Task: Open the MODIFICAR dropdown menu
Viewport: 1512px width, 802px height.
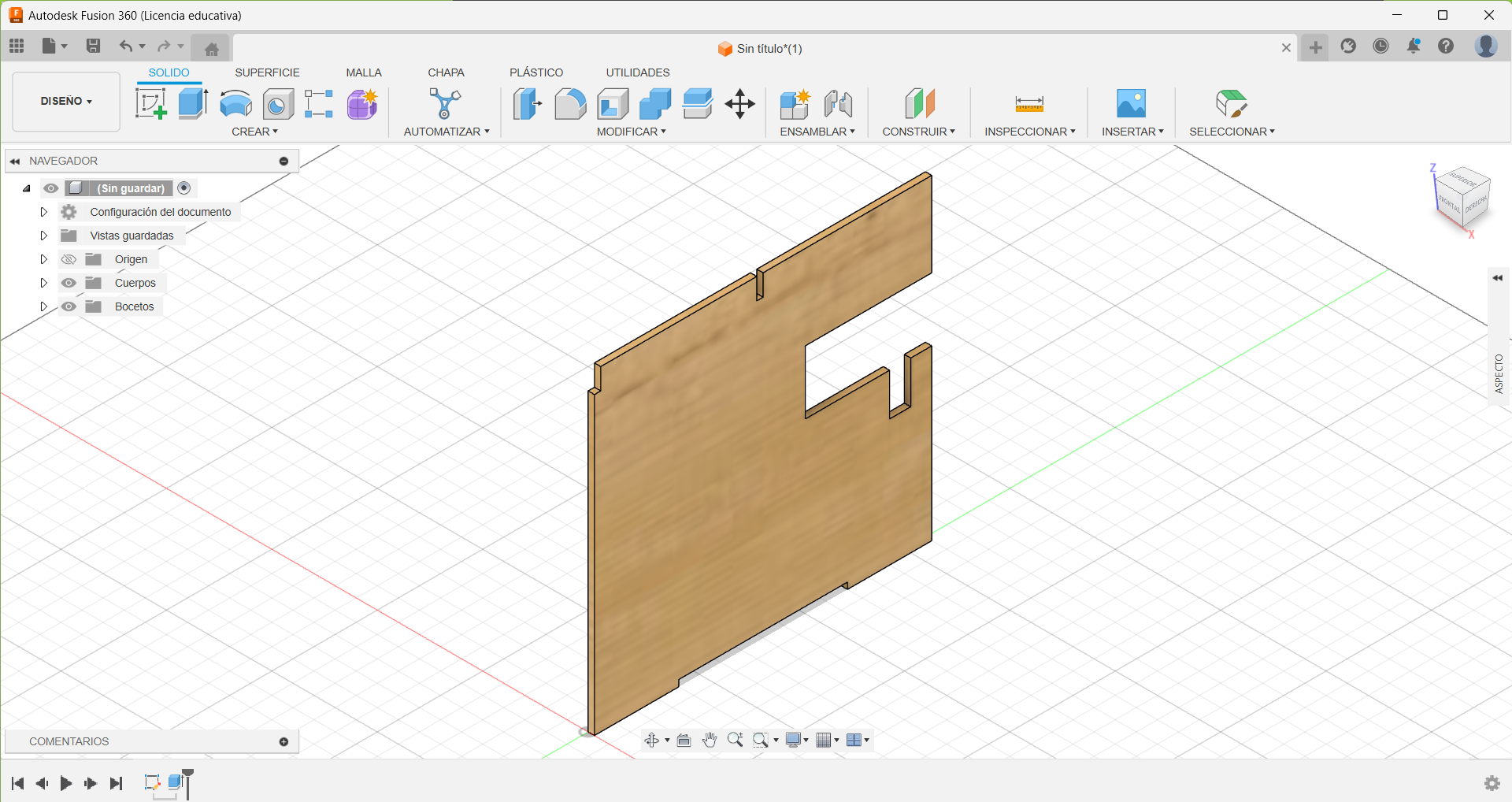Action: coord(631,132)
